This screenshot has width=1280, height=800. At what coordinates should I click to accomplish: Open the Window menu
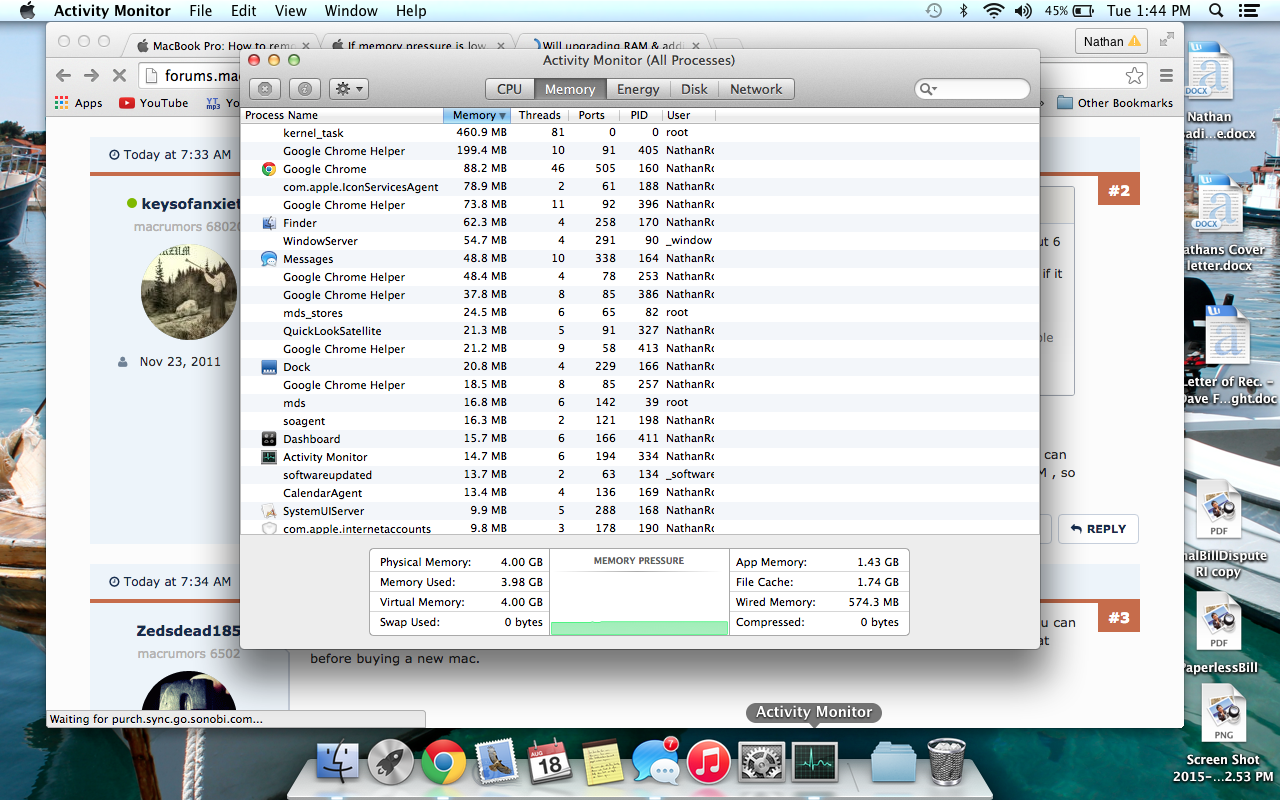point(351,11)
